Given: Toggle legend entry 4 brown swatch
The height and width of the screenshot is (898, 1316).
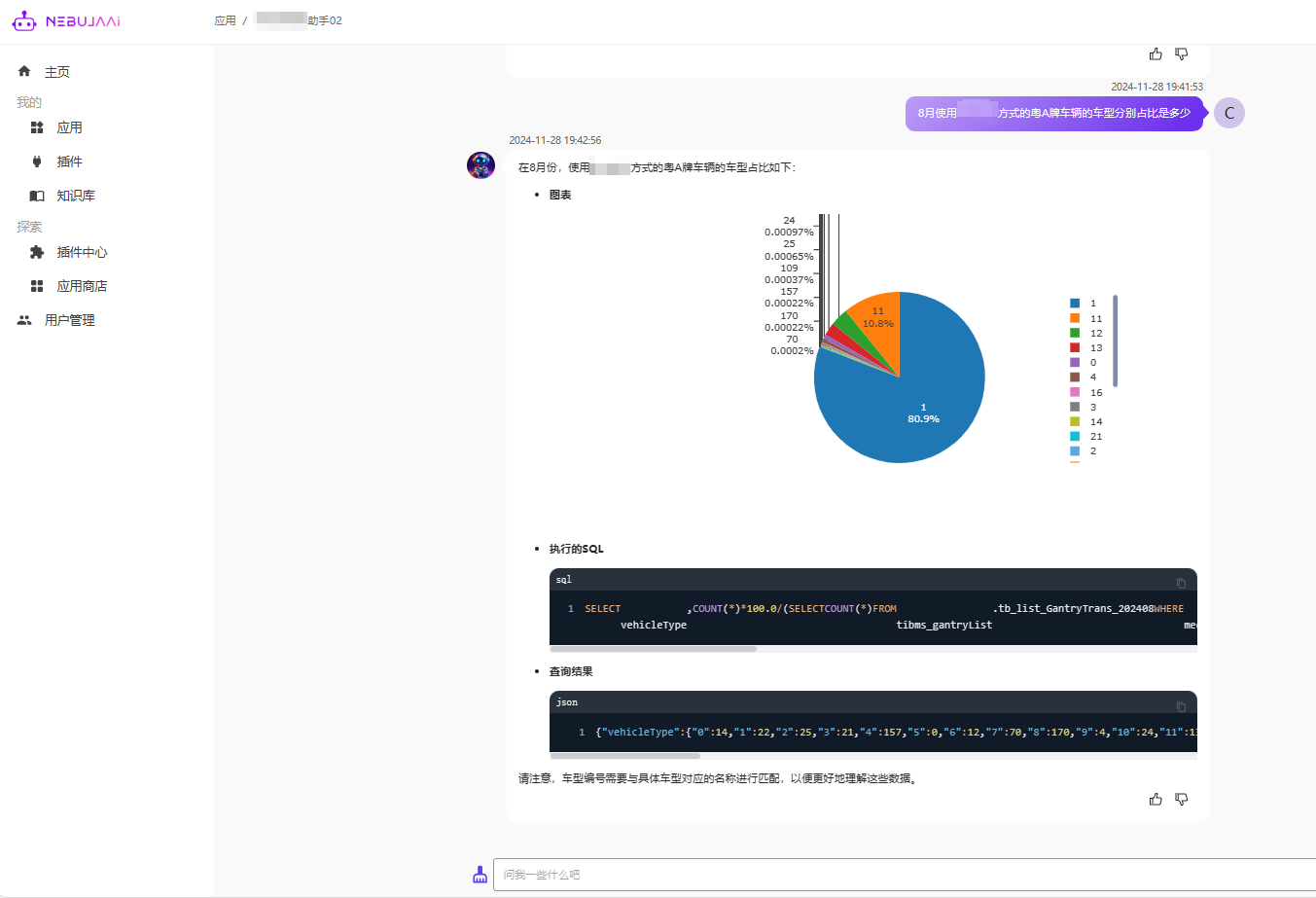Looking at the screenshot, I should pos(1075,377).
